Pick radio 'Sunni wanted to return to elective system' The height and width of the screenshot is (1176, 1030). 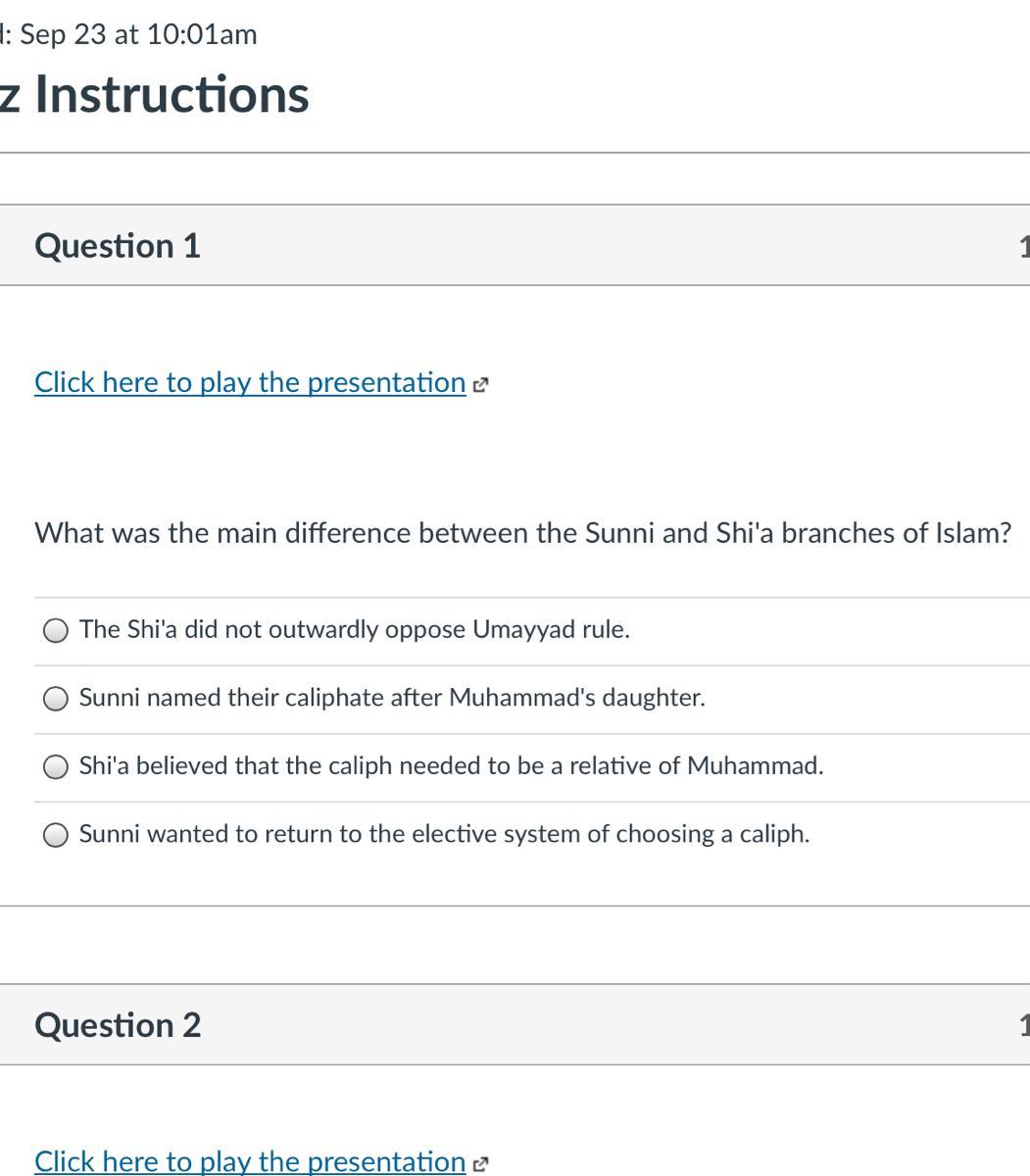[57, 835]
